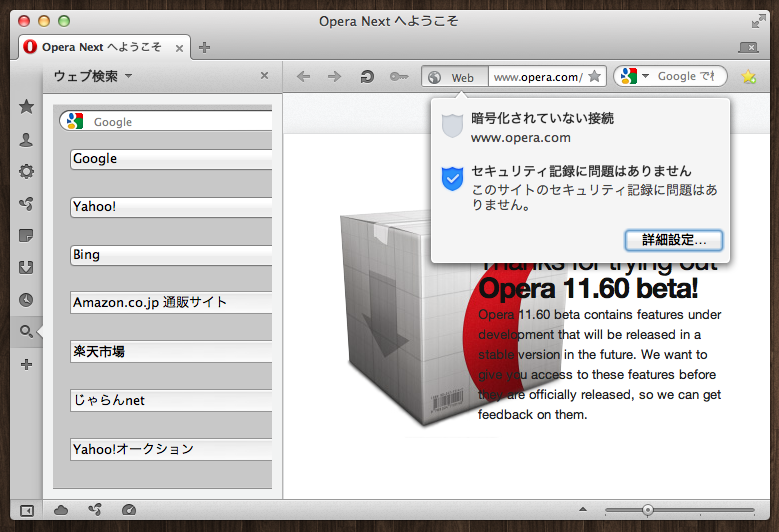Image resolution: width=779 pixels, height=532 pixels.
Task: Click the Bing search field
Action: pos(171,255)
